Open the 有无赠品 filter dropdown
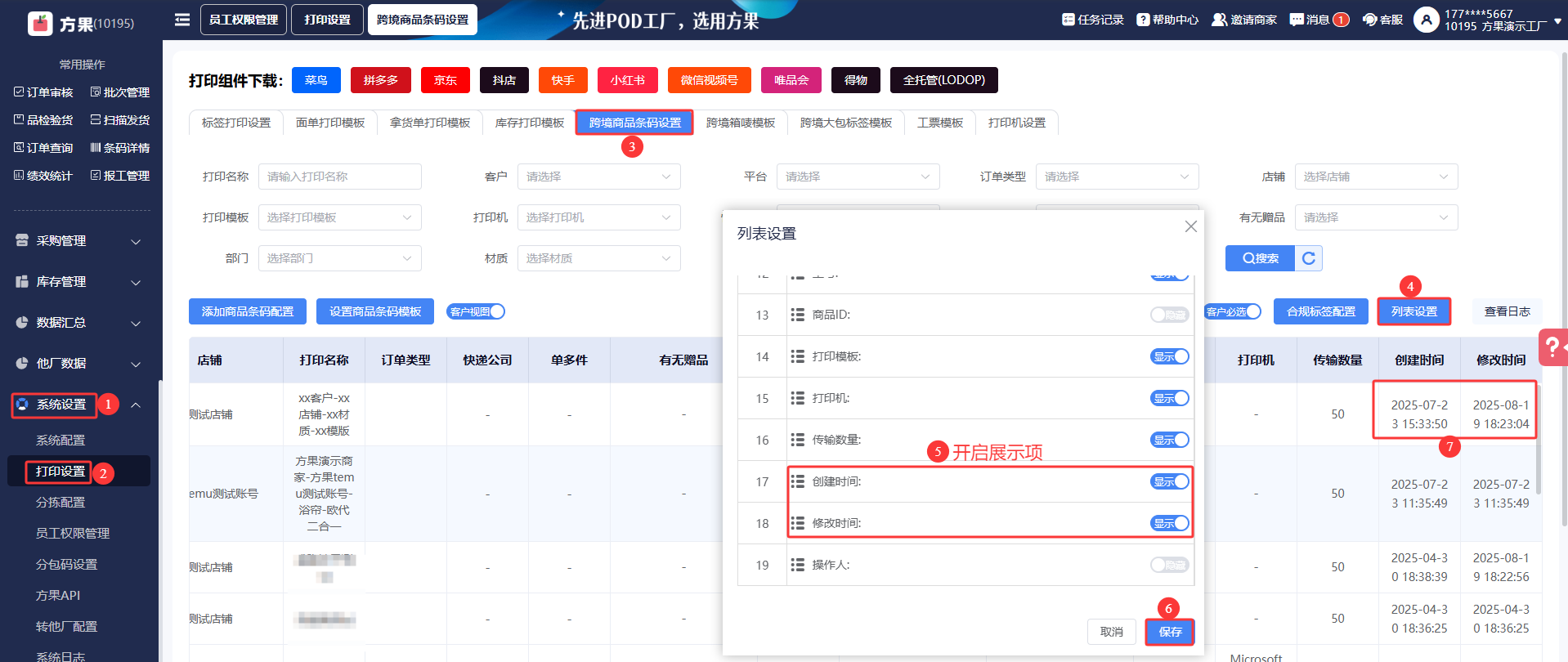The width and height of the screenshot is (1568, 662). click(x=1377, y=217)
